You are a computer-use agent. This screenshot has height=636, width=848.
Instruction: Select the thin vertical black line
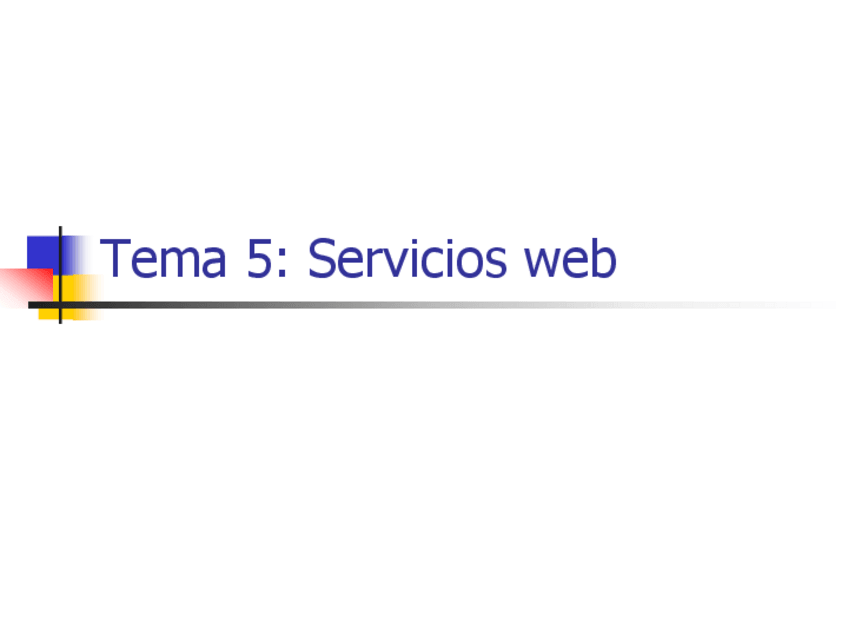(x=60, y=275)
